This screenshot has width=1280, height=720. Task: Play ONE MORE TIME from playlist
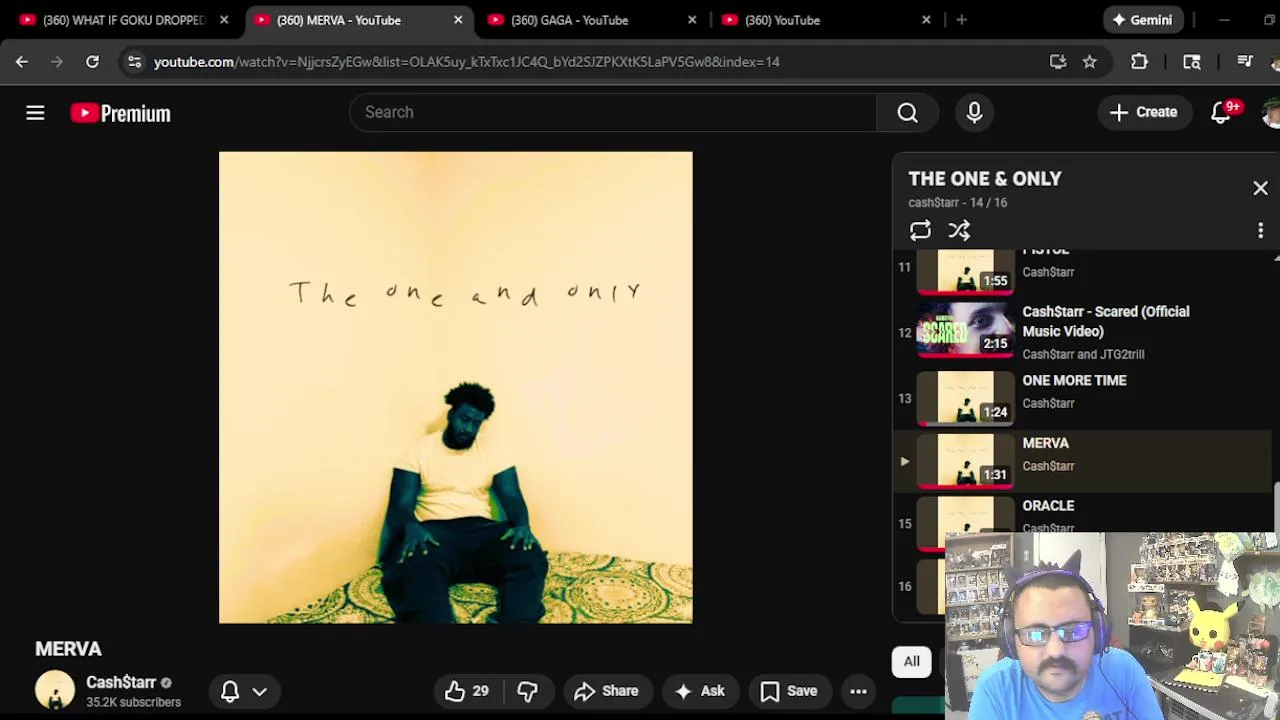[x=1074, y=381]
